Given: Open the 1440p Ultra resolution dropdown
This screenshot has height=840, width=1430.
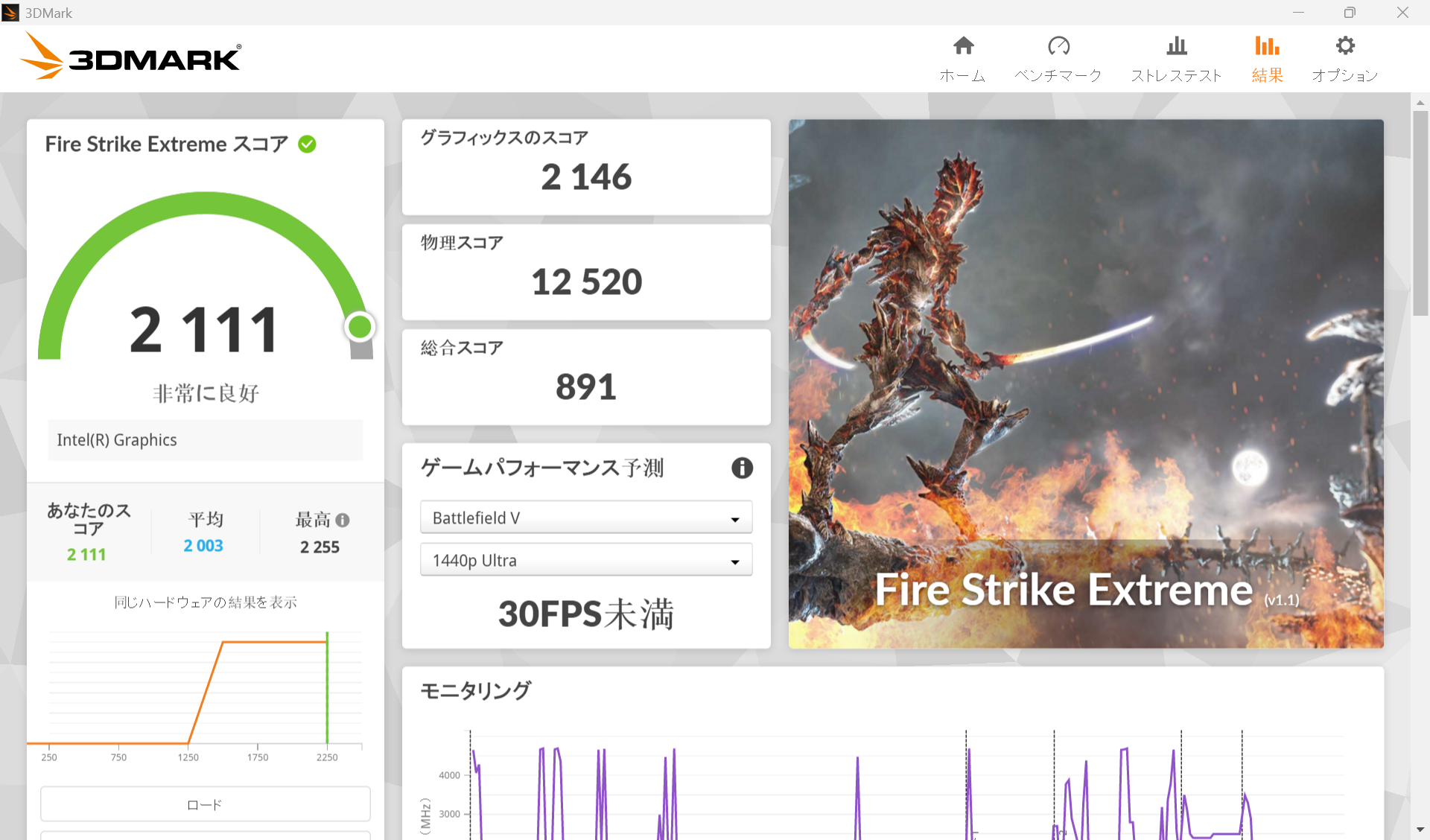Looking at the screenshot, I should [585, 560].
